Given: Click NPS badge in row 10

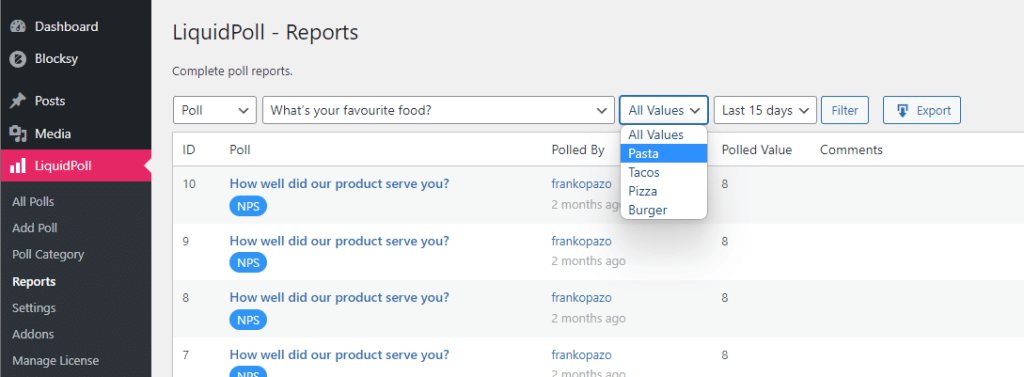Looking at the screenshot, I should pyautogui.click(x=248, y=206).
